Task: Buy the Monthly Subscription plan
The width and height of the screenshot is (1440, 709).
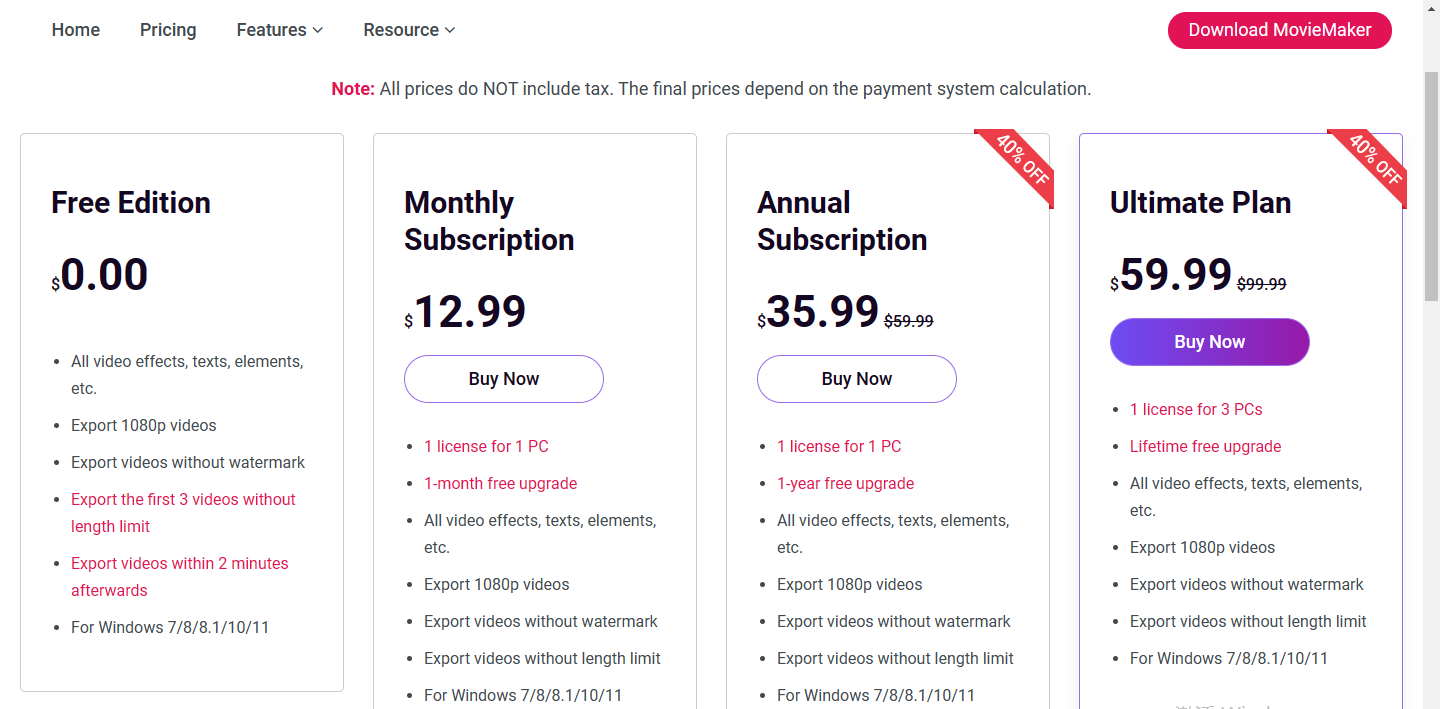Action: [x=504, y=379]
